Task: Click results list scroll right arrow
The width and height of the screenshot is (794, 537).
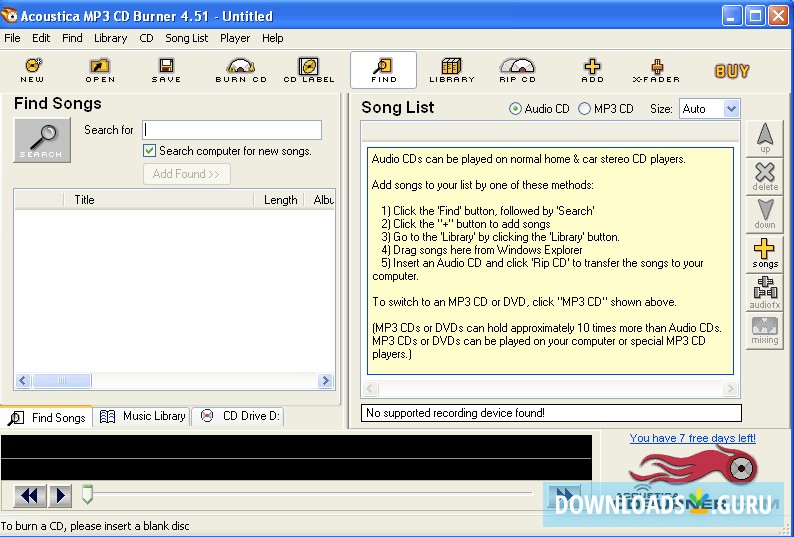Action: pyautogui.click(x=325, y=380)
